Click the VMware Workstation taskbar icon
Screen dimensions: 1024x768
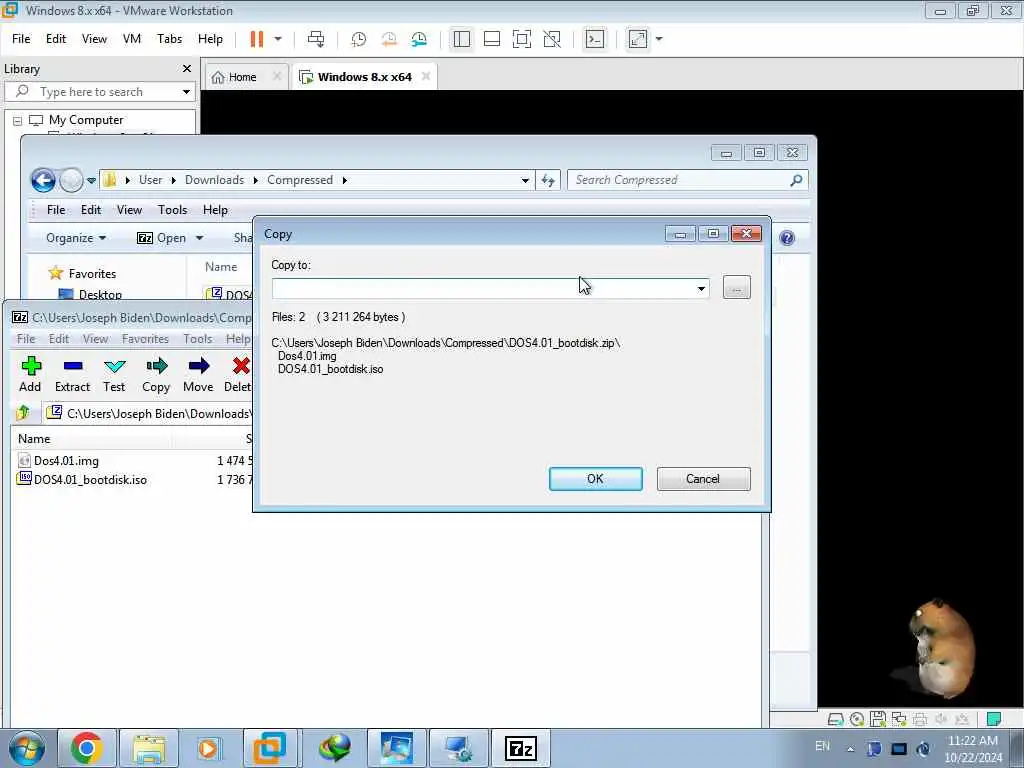(x=270, y=748)
